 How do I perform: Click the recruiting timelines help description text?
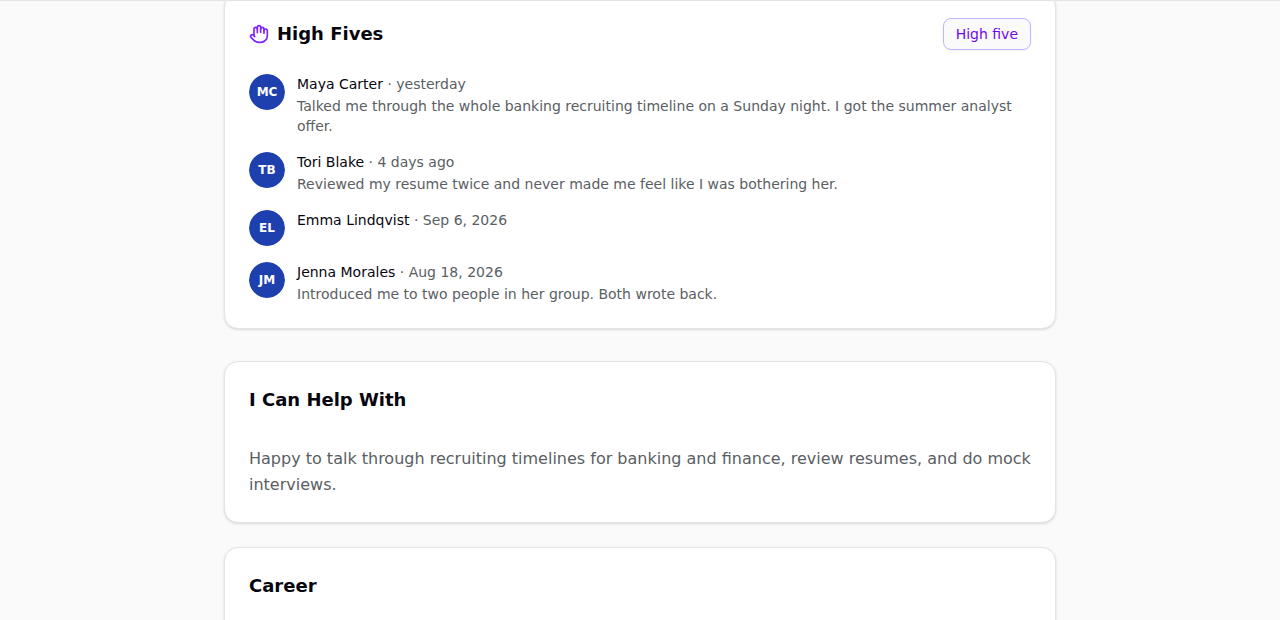(x=640, y=471)
